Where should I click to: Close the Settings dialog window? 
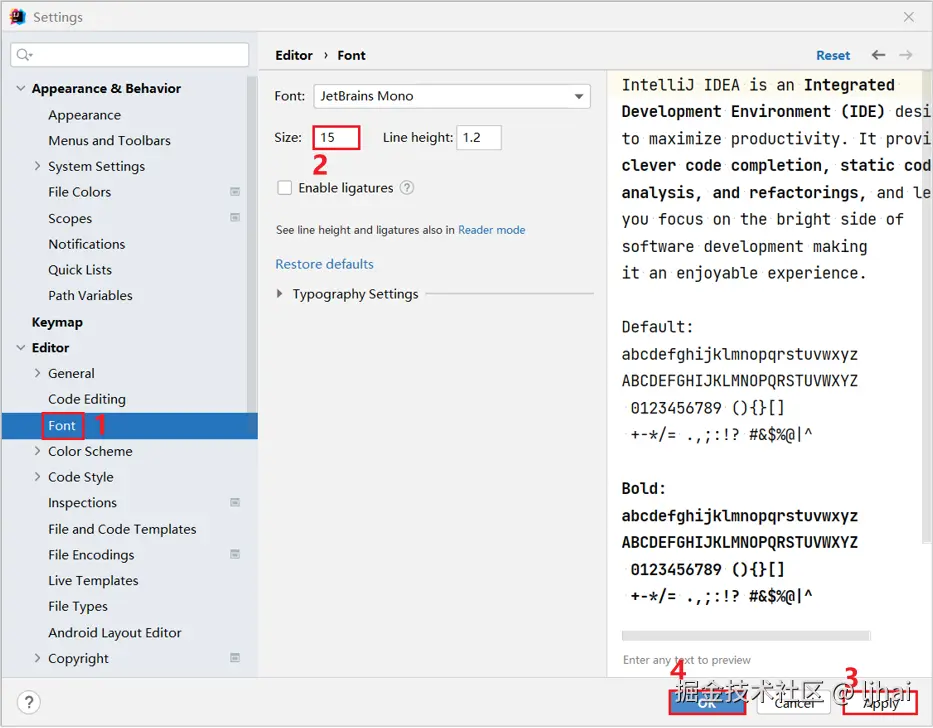click(909, 17)
